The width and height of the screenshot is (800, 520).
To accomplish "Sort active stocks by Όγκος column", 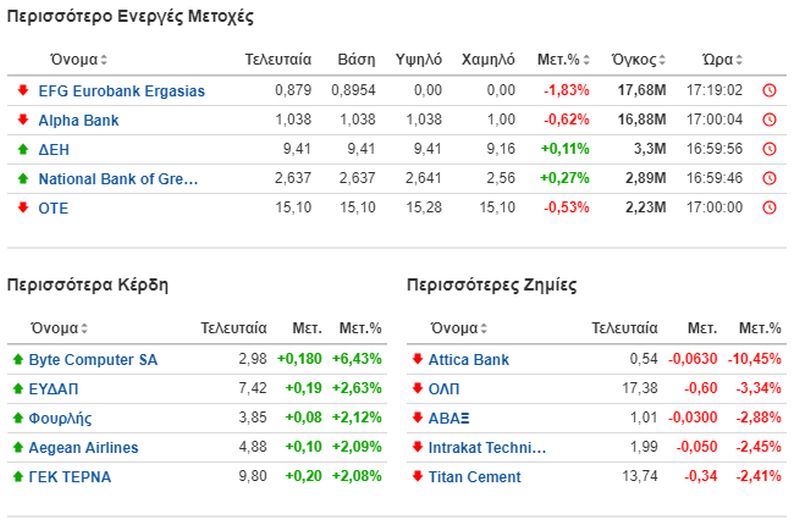I will tap(639, 60).
